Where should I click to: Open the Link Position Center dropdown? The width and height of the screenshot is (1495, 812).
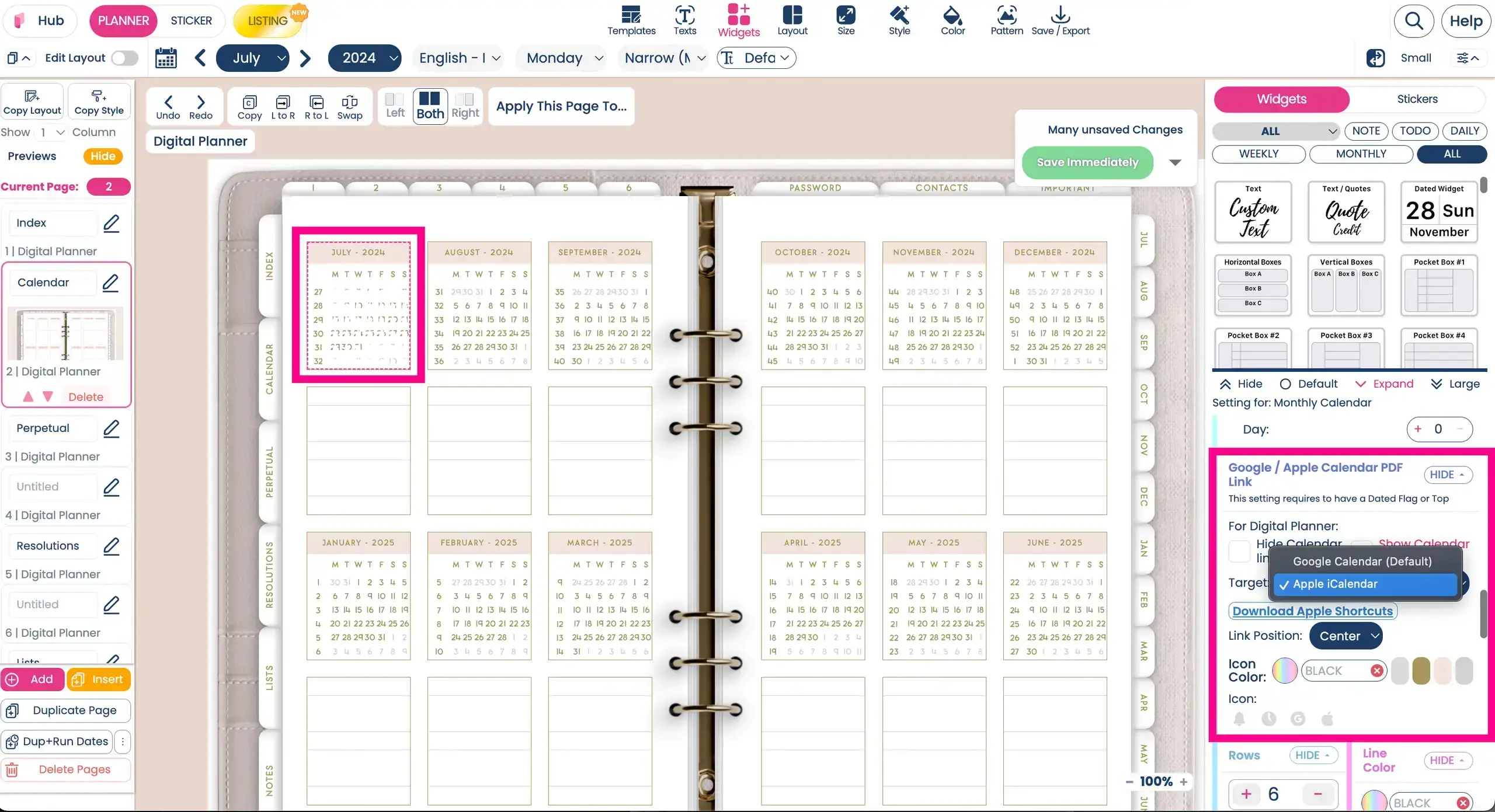coord(1346,636)
